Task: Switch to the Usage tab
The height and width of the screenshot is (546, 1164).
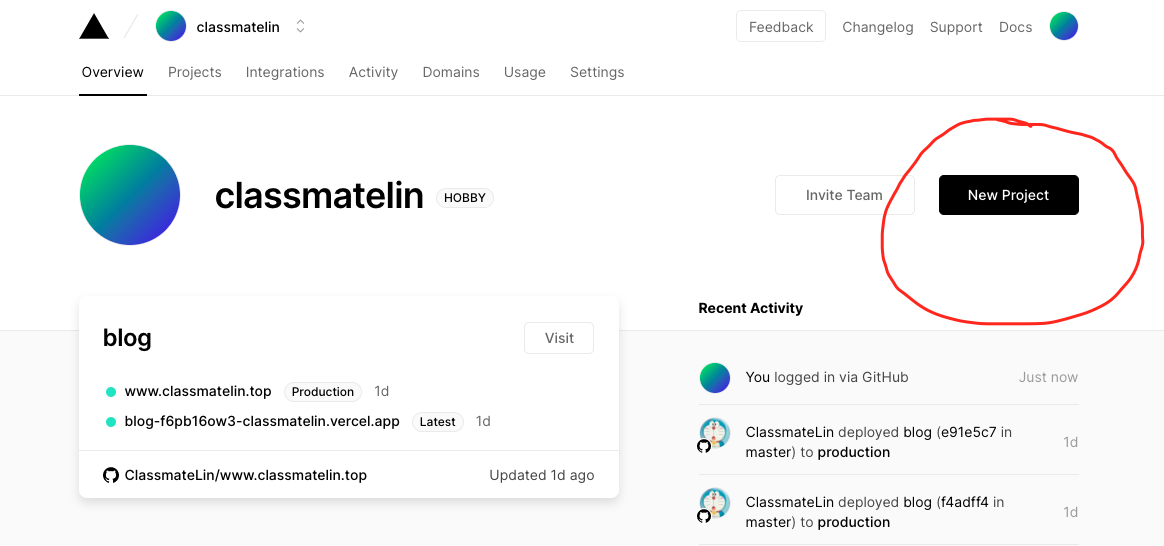Action: (525, 72)
